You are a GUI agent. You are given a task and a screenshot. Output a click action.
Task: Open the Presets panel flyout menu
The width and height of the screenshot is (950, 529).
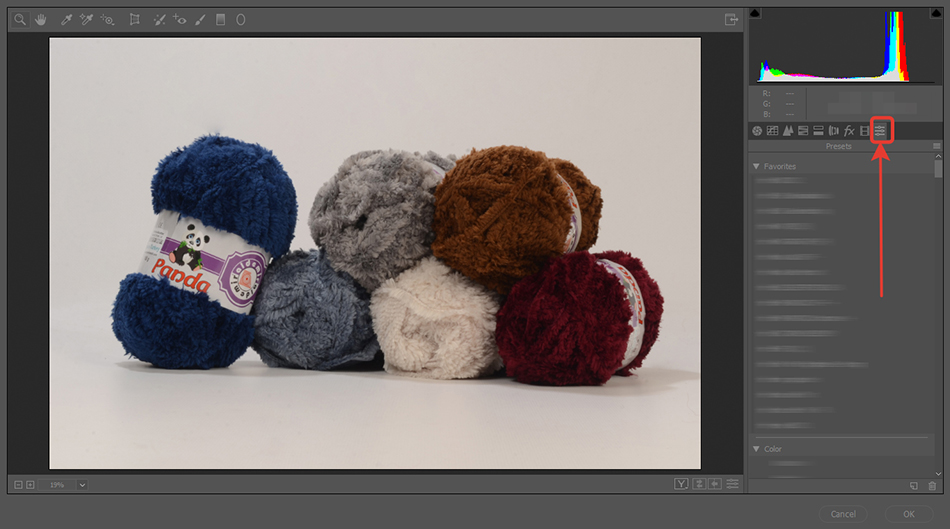(937, 146)
